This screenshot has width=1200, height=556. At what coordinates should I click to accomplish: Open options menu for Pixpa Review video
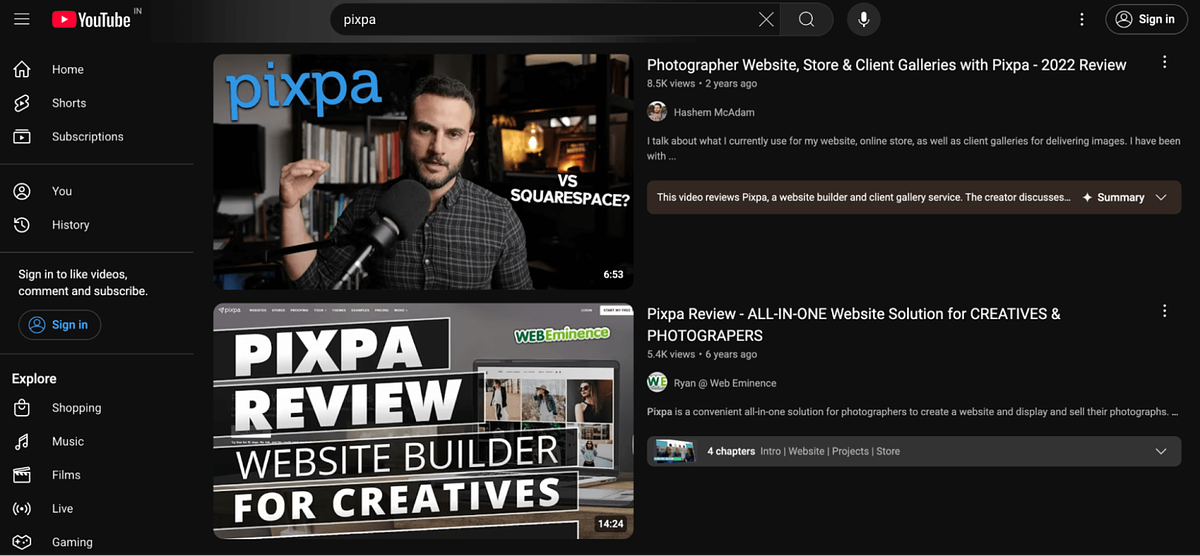tap(1164, 311)
